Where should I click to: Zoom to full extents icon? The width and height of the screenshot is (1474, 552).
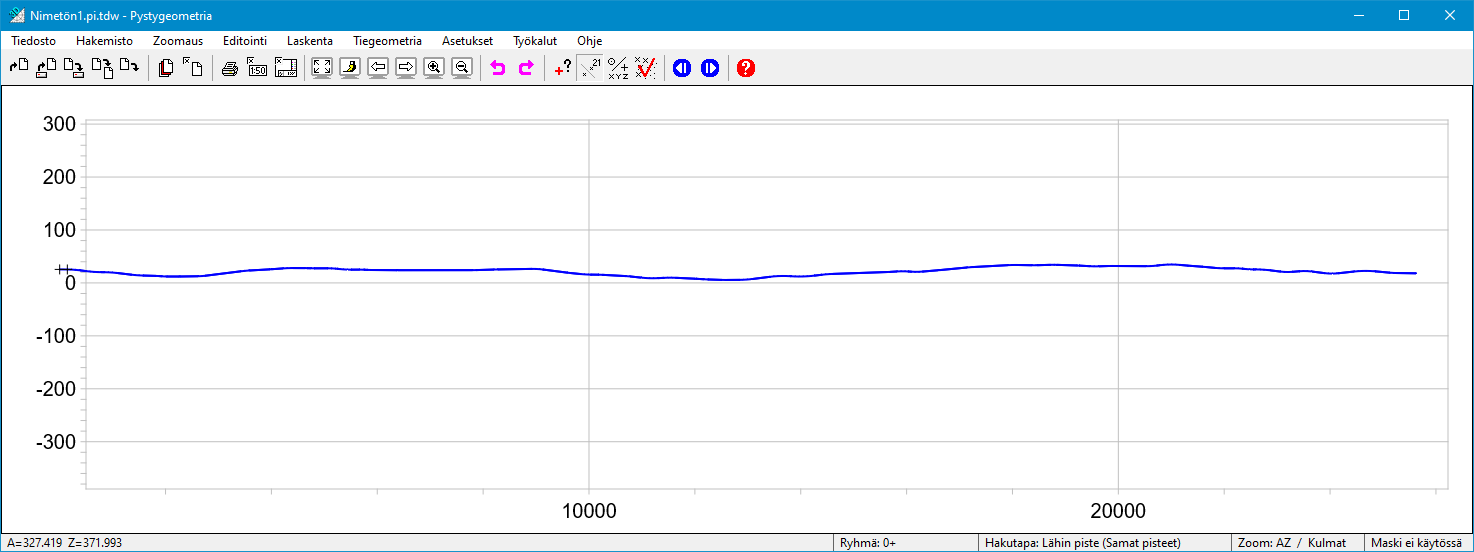click(x=322, y=68)
